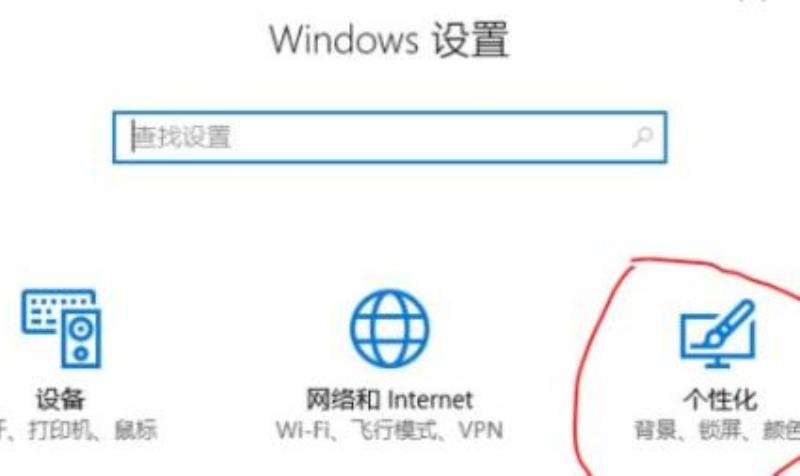Image resolution: width=800 pixels, height=476 pixels.
Task: Open the 设备 keyboard and speaker icon
Action: coord(61,328)
